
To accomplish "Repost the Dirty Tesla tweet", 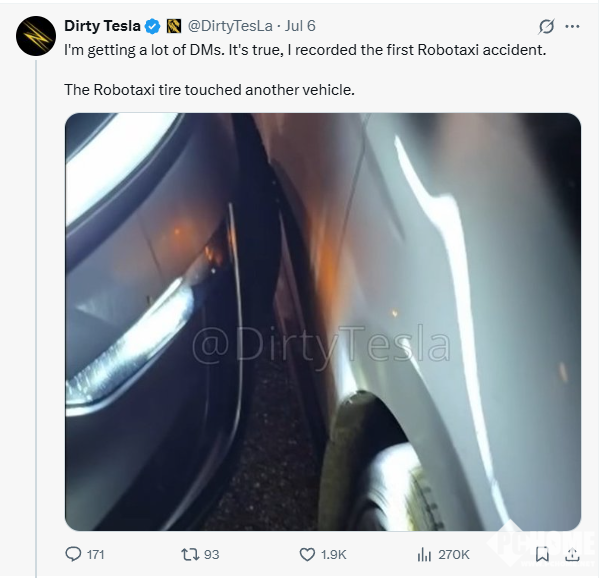I will (187, 554).
